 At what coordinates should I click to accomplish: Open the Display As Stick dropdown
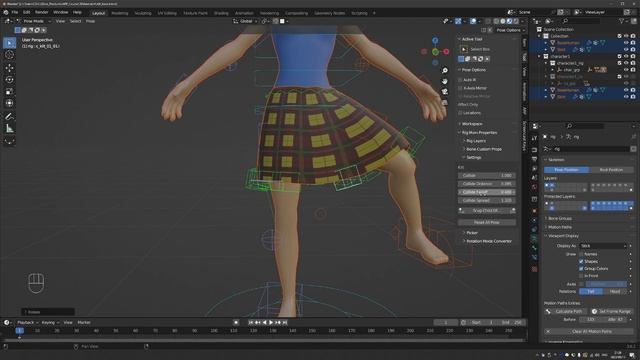point(603,246)
